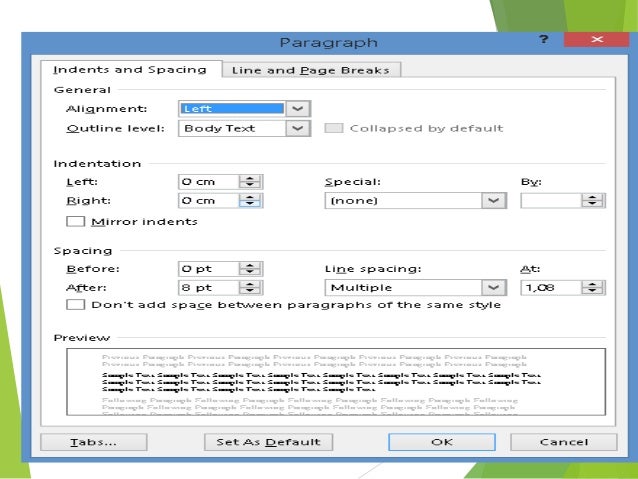Image resolution: width=638 pixels, height=479 pixels.
Task: Click the help question mark icon
Action: click(544, 39)
